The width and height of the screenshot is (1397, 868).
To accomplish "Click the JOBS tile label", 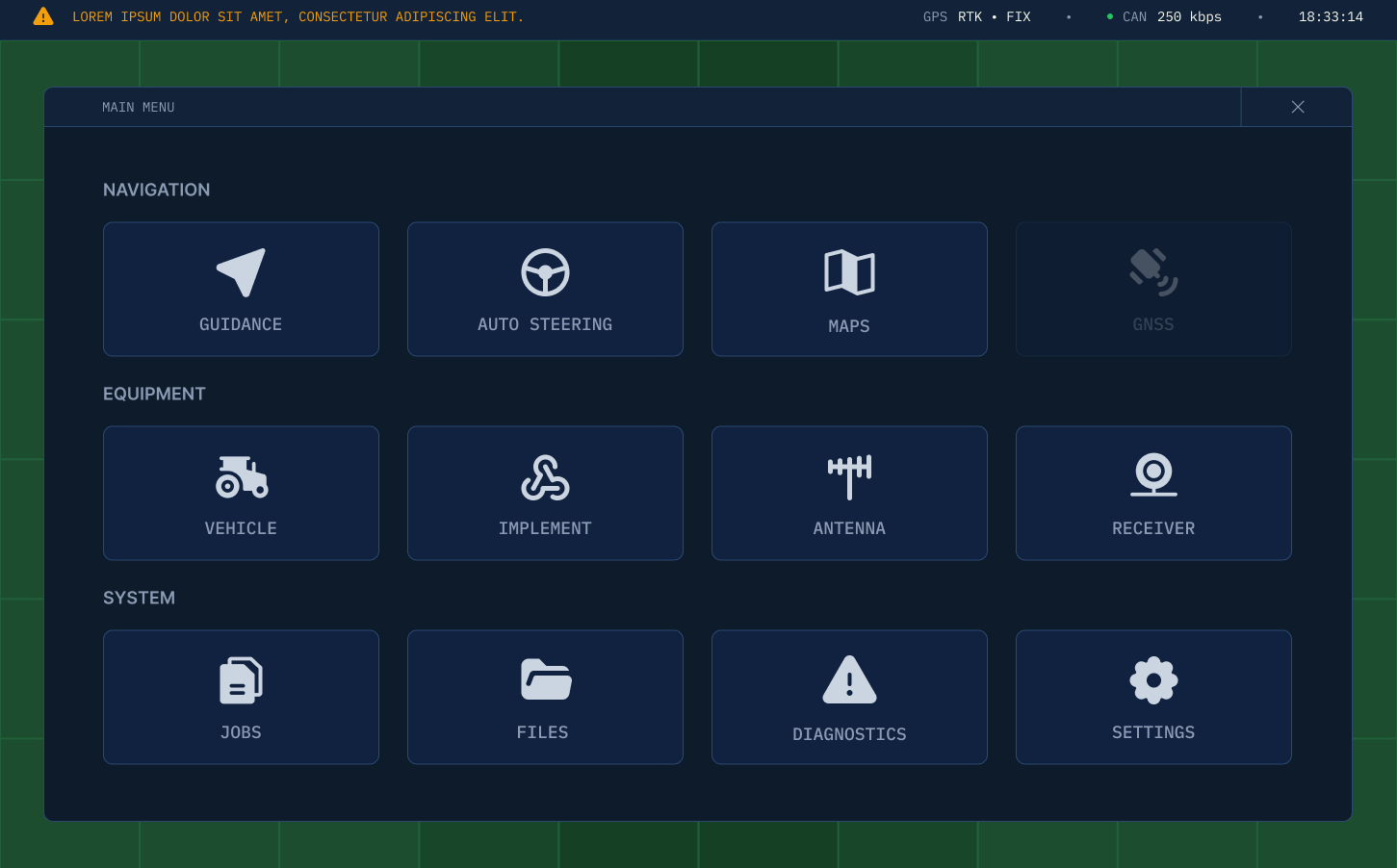I will tap(241, 732).
